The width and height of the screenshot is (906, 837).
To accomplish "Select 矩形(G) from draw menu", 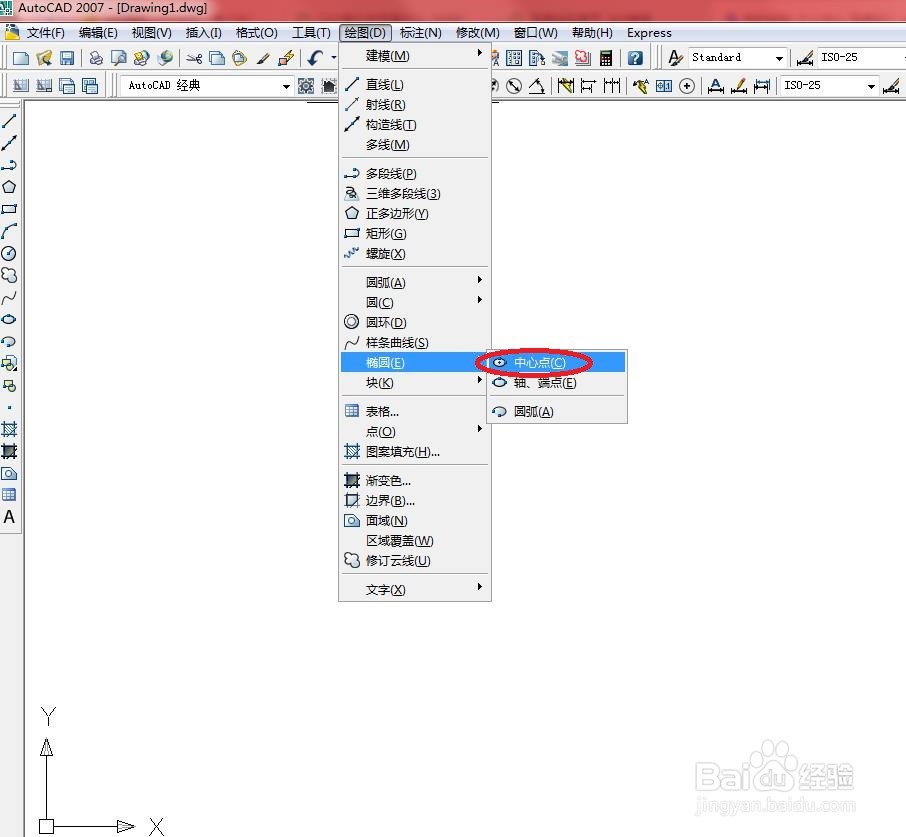I will 415,234.
